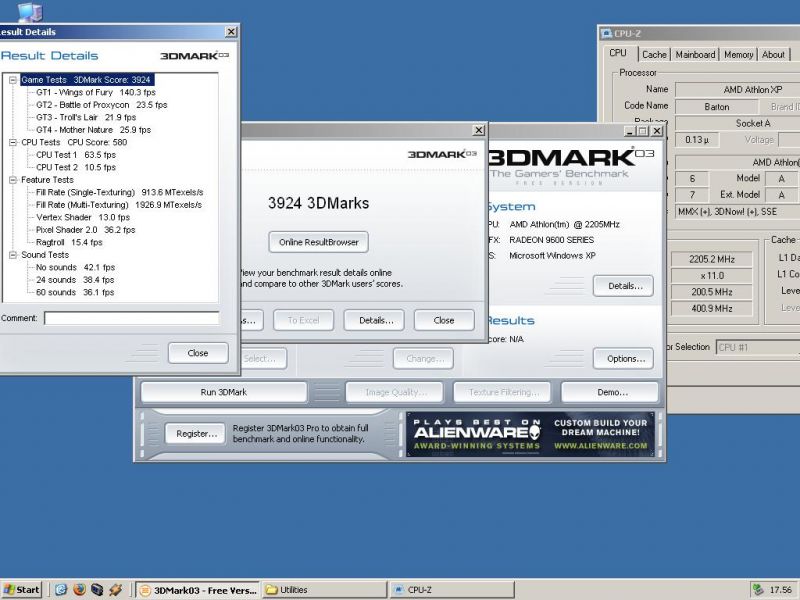This screenshot has width=800, height=600.
Task: Launch Internet Explorer from quick launch
Action: [x=61, y=590]
